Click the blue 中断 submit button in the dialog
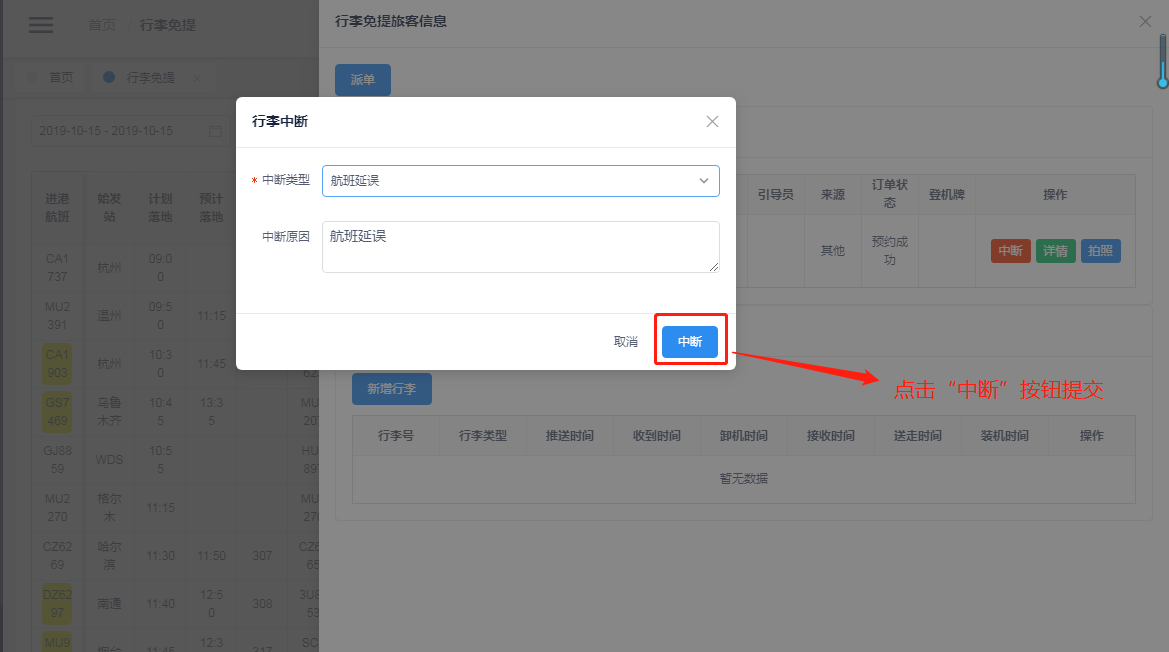Screen dimensions: 1169x652 tap(690, 341)
